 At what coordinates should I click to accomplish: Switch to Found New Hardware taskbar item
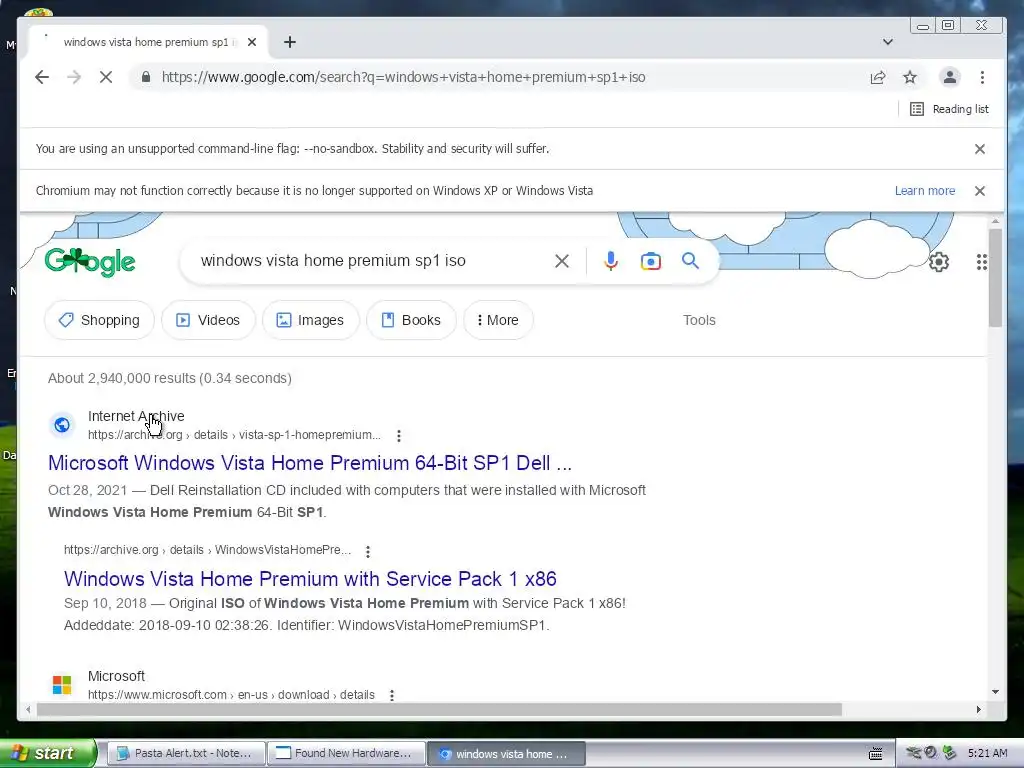point(346,754)
